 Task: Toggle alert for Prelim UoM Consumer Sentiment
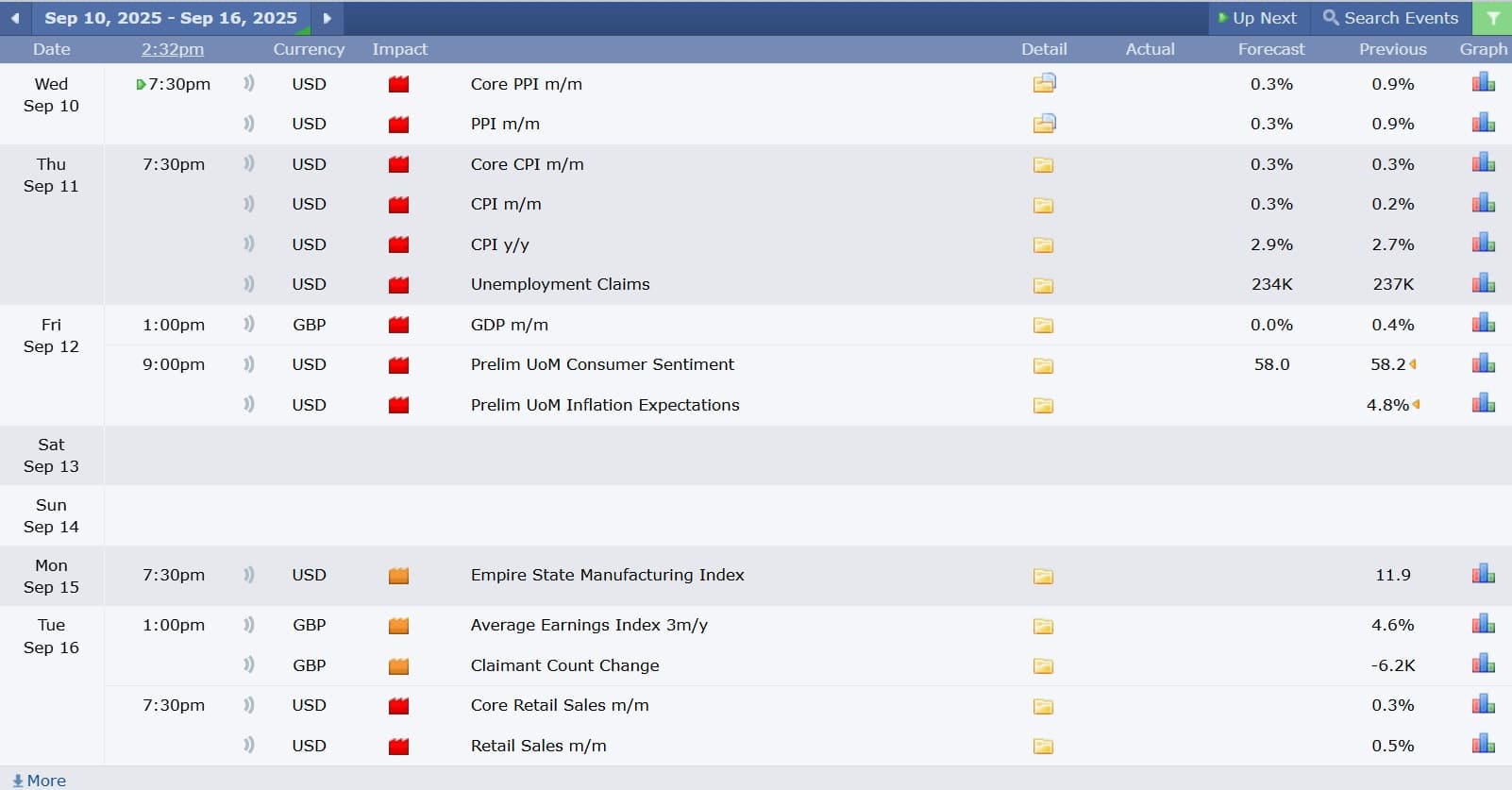[249, 363]
